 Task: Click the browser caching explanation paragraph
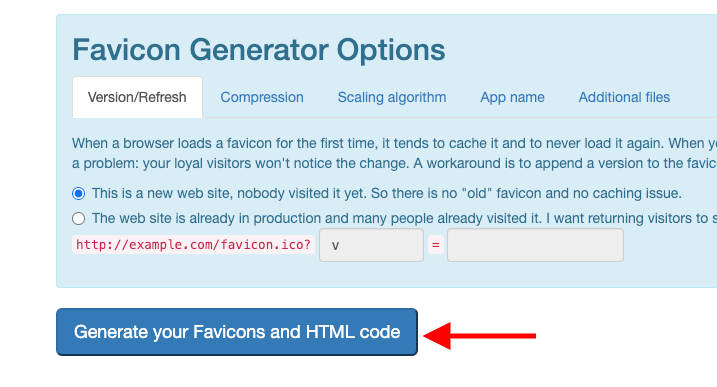click(394, 153)
